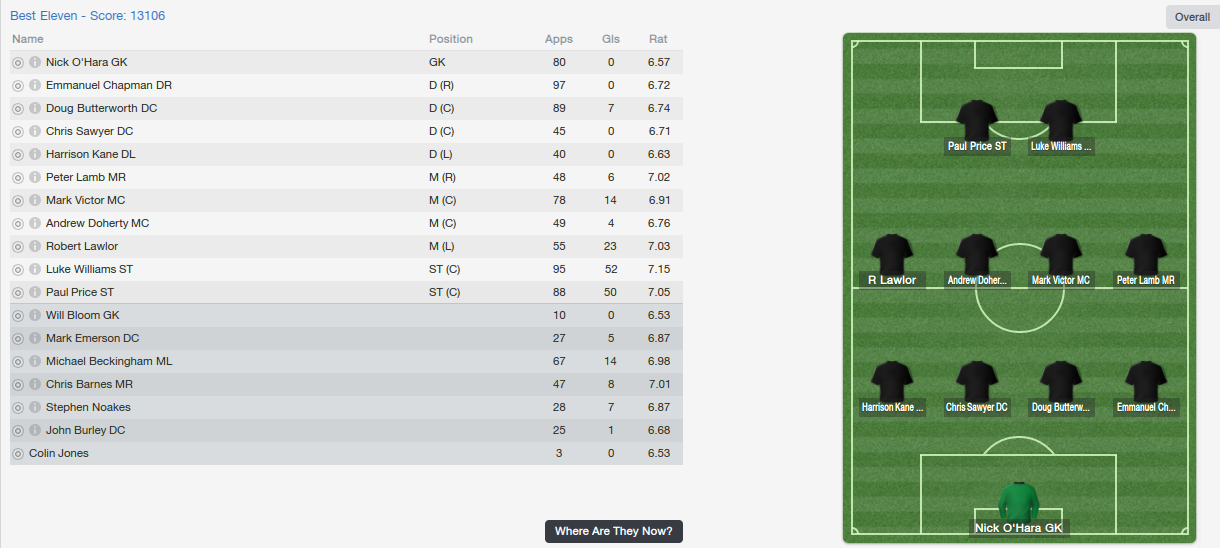The width and height of the screenshot is (1220, 548).
Task: Click the target icon beside Mark Victor MC
Action: coord(18,200)
